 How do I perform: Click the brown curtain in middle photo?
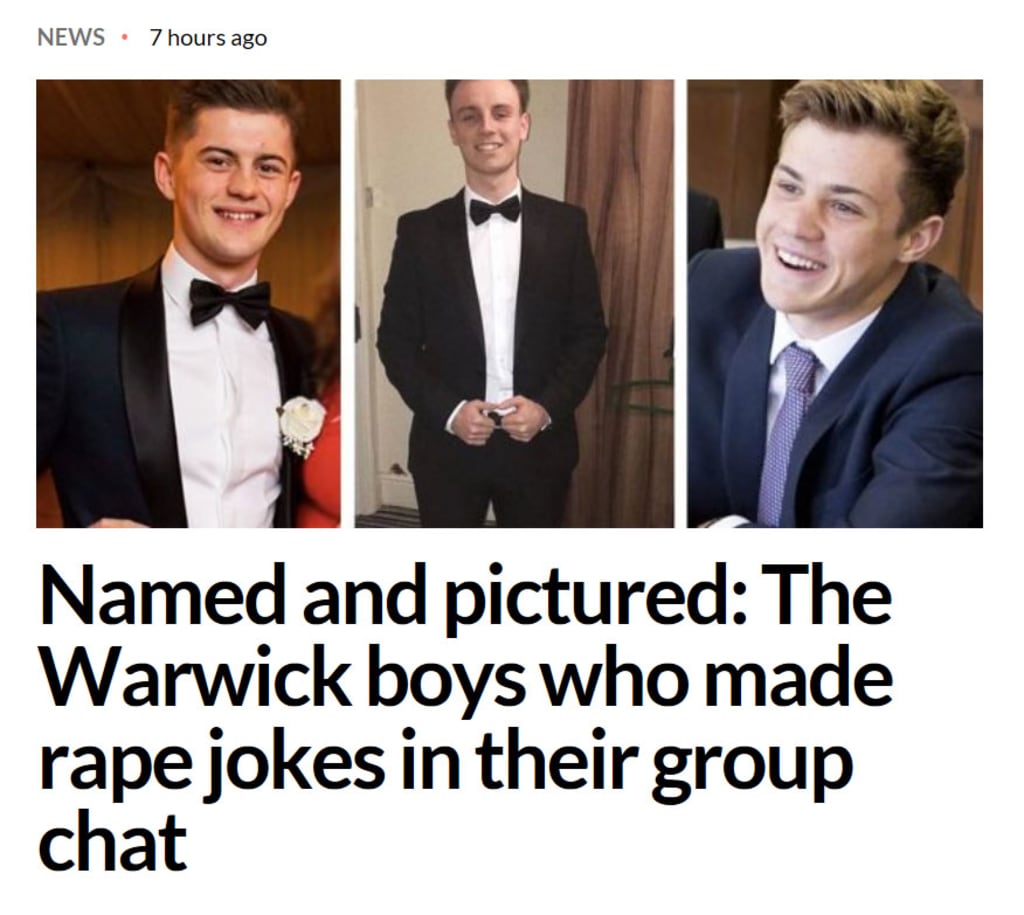click(619, 304)
